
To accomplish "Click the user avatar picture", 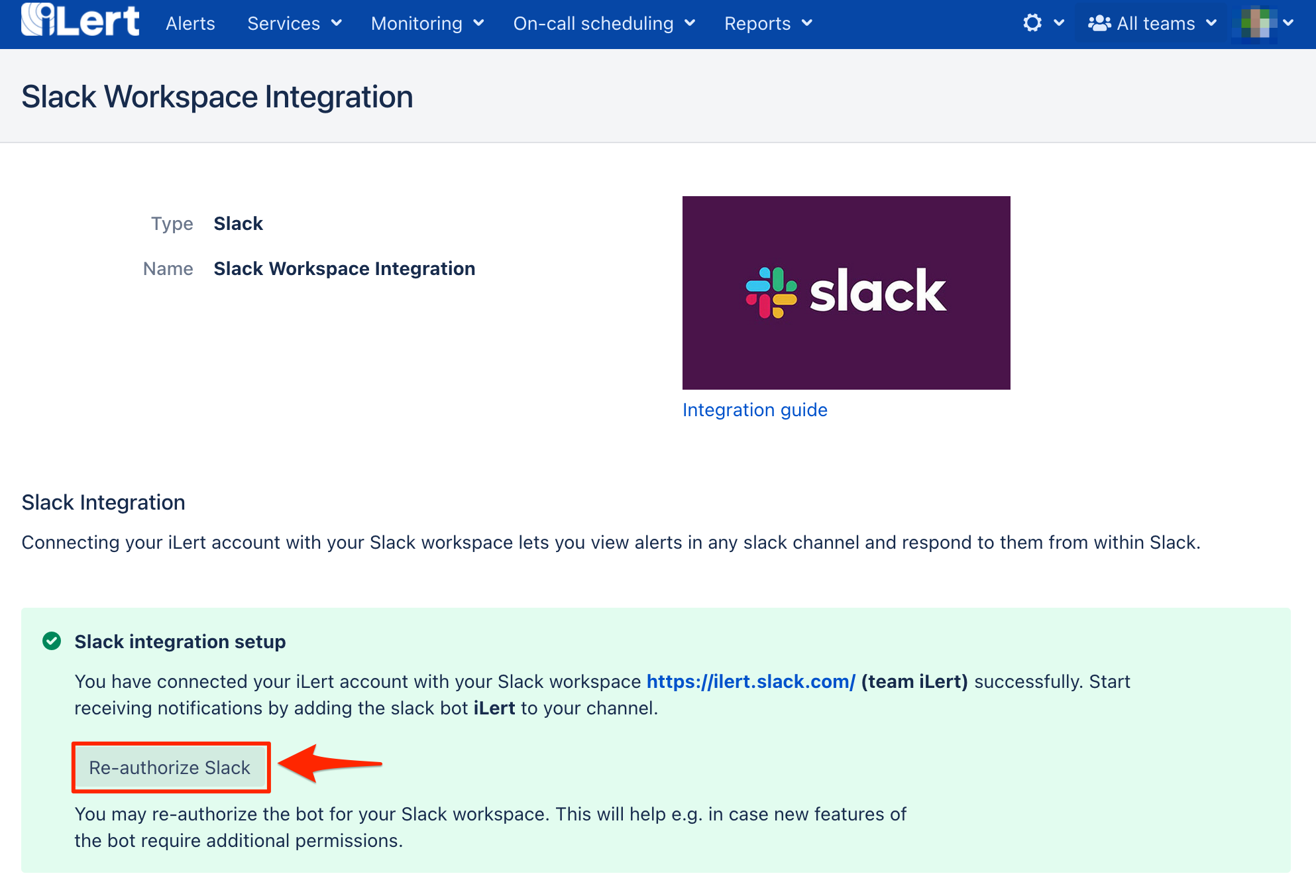I will coord(1254,23).
